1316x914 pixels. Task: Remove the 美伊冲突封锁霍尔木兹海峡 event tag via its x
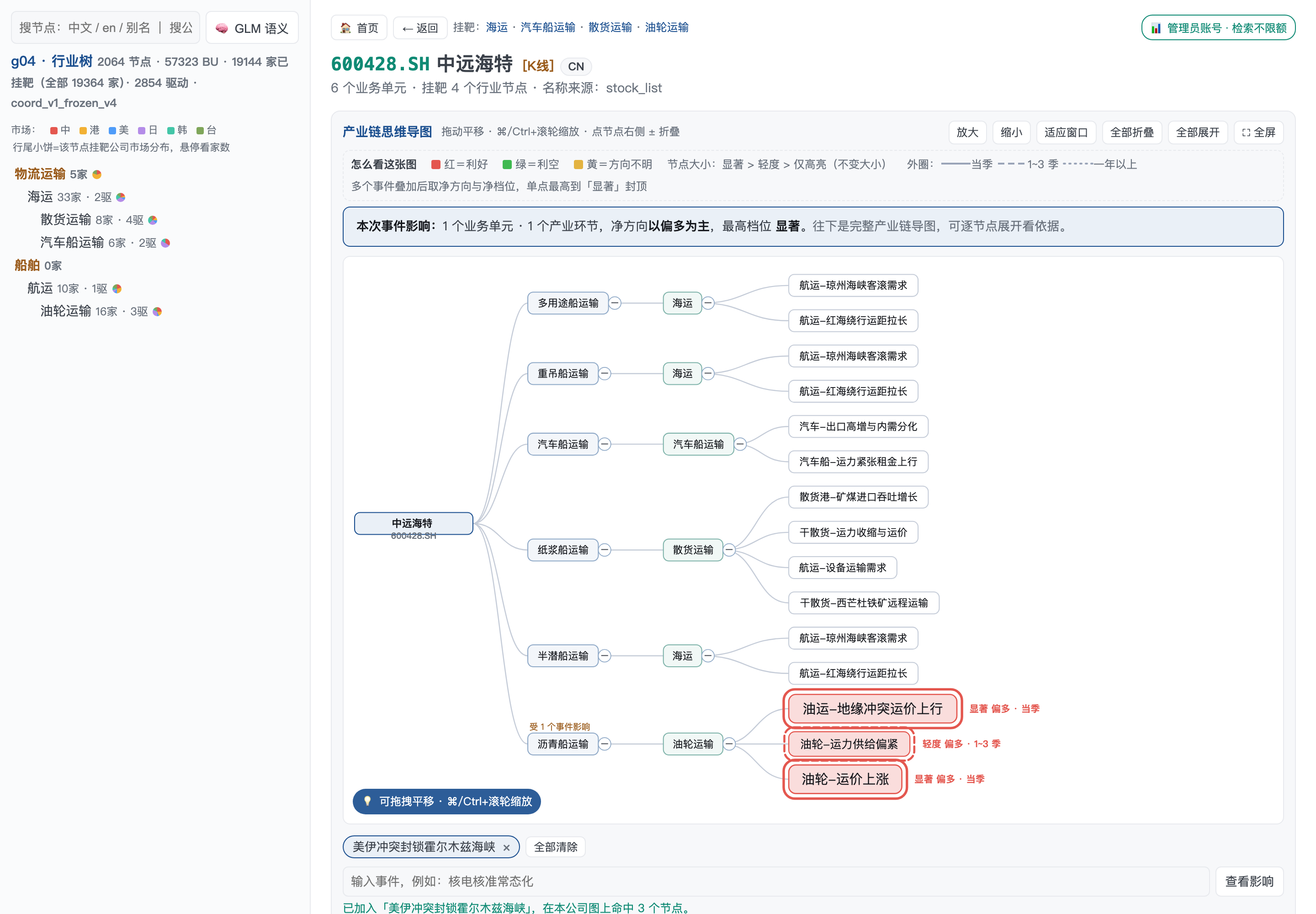pyautogui.click(x=506, y=848)
